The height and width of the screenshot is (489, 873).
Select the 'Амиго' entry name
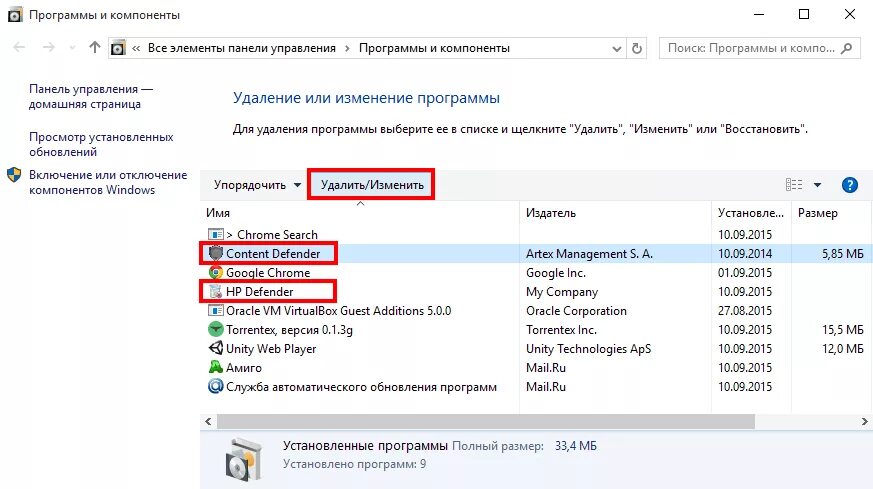tap(244, 368)
